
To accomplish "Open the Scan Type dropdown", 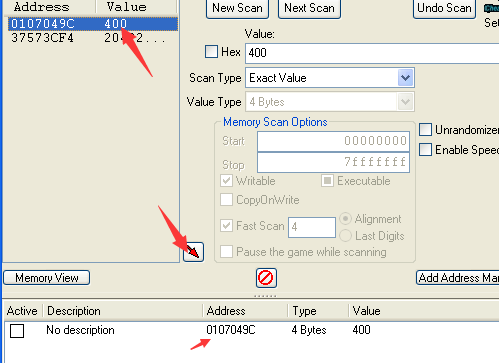I will [405, 78].
